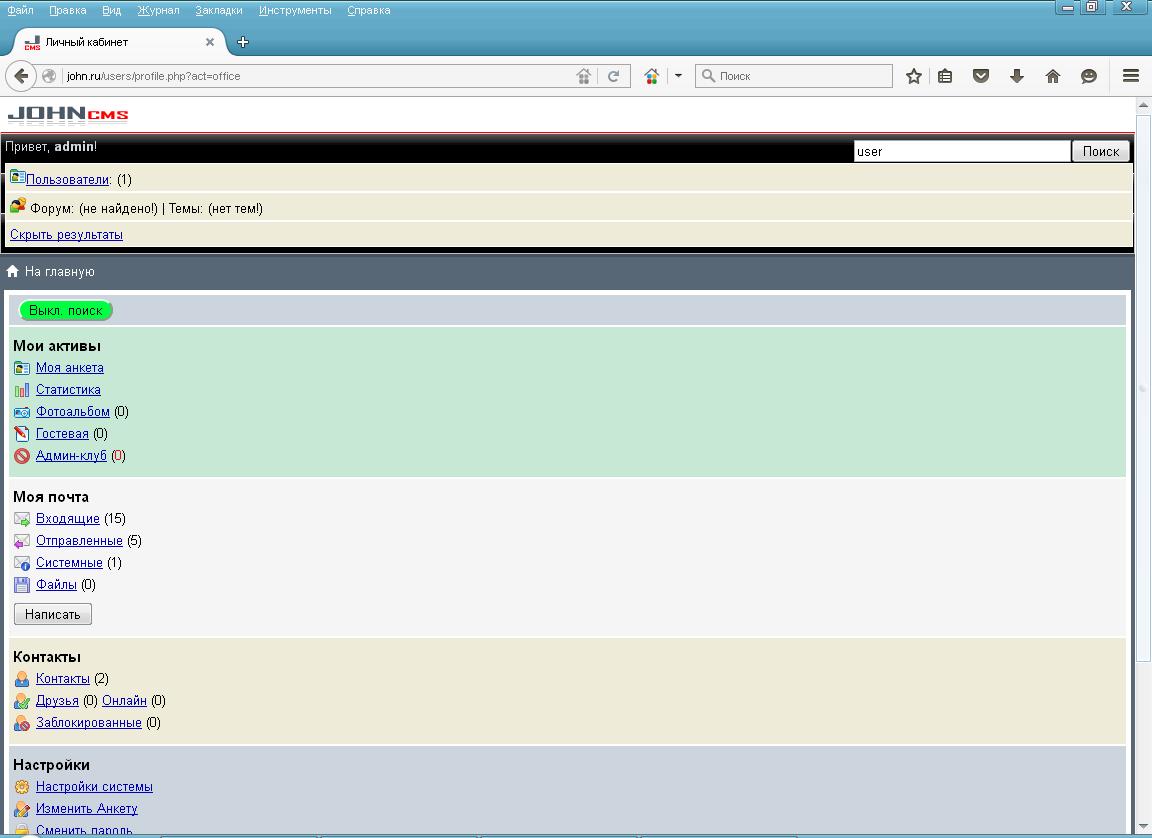Click the Моя анкета profile icon
1152x838 pixels.
pyautogui.click(x=22, y=367)
